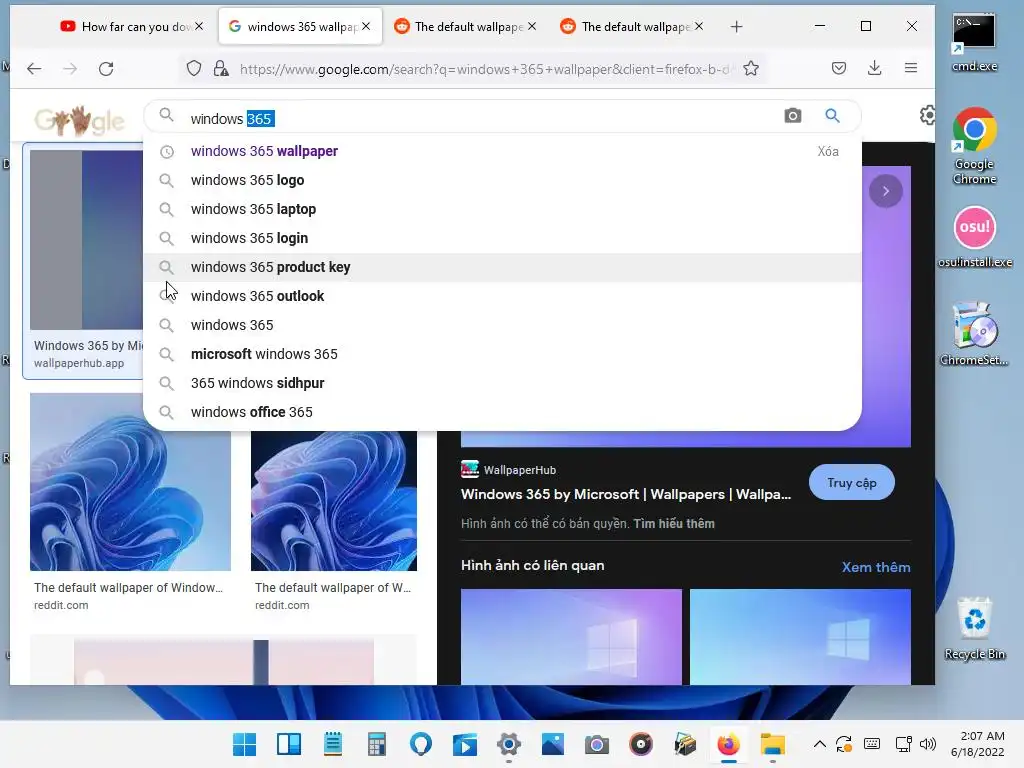This screenshot has height=768, width=1024.
Task: Show hidden system tray icons
Action: point(820,744)
